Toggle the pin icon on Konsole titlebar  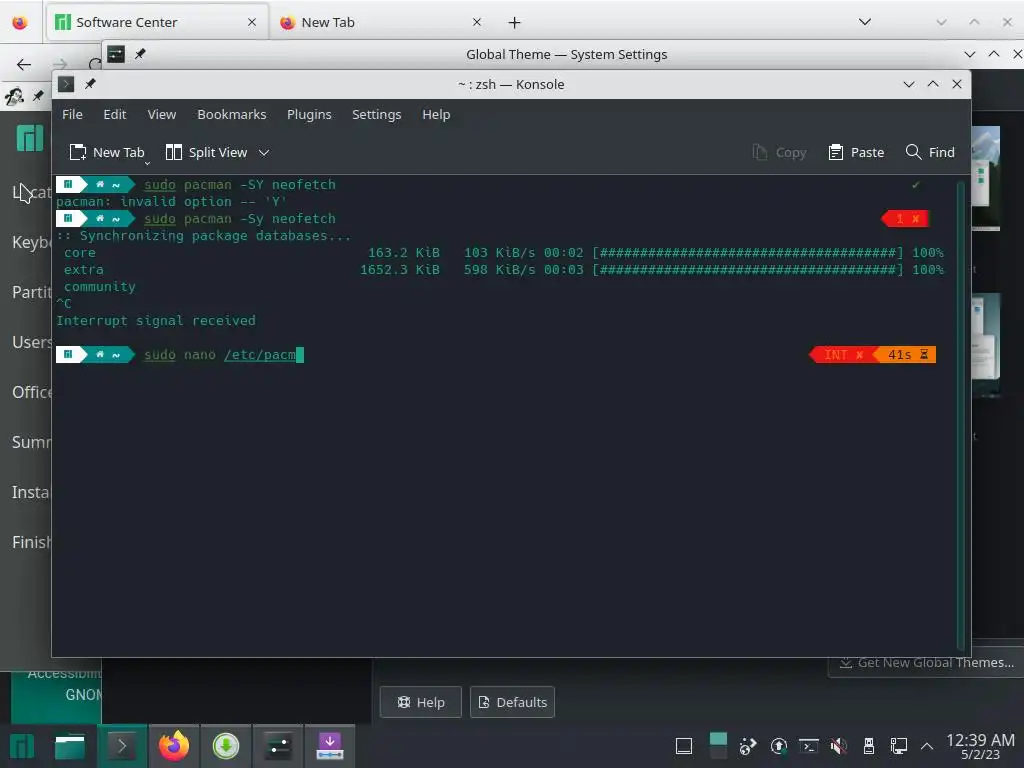click(90, 84)
